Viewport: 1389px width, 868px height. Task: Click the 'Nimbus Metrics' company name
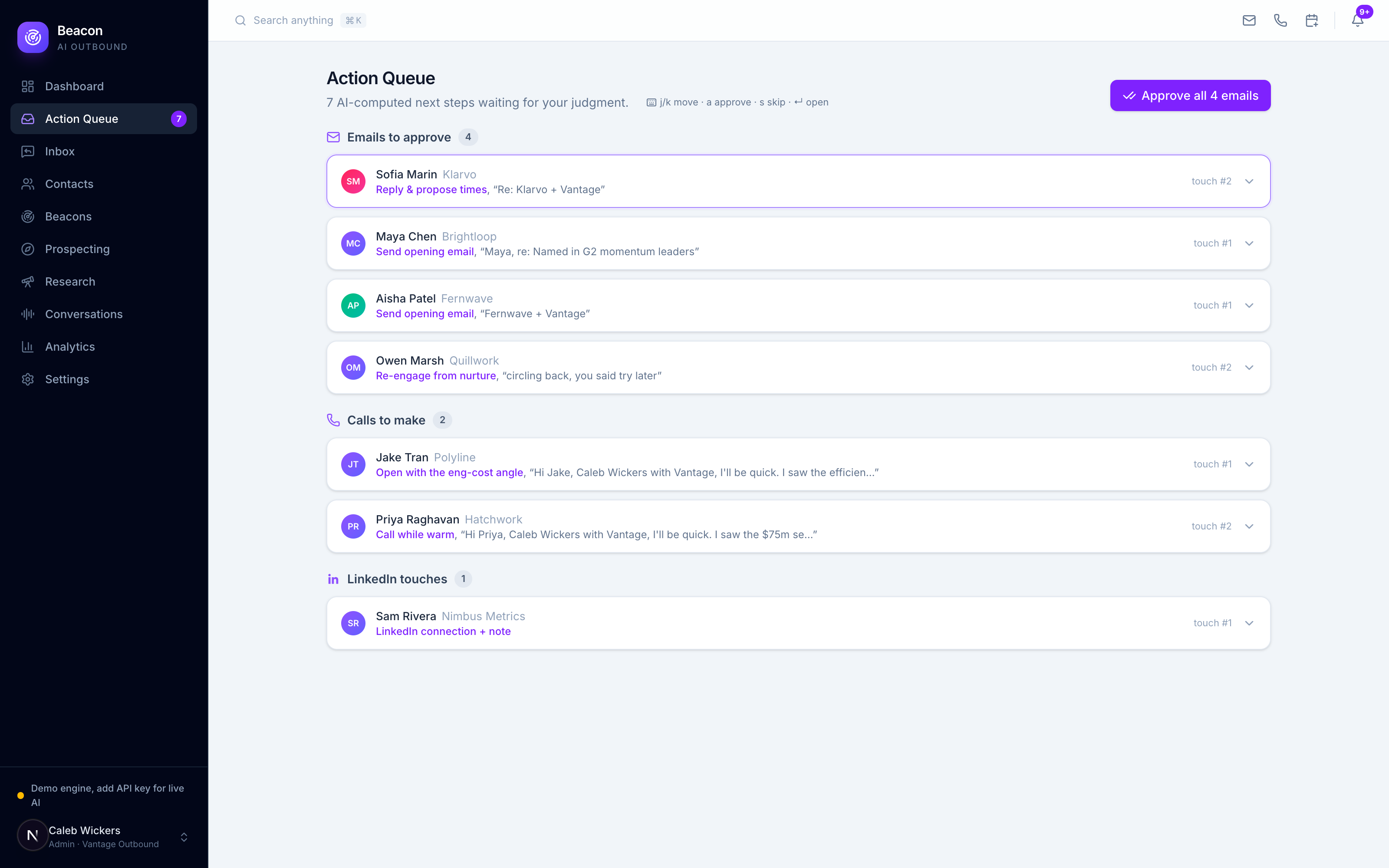click(483, 616)
